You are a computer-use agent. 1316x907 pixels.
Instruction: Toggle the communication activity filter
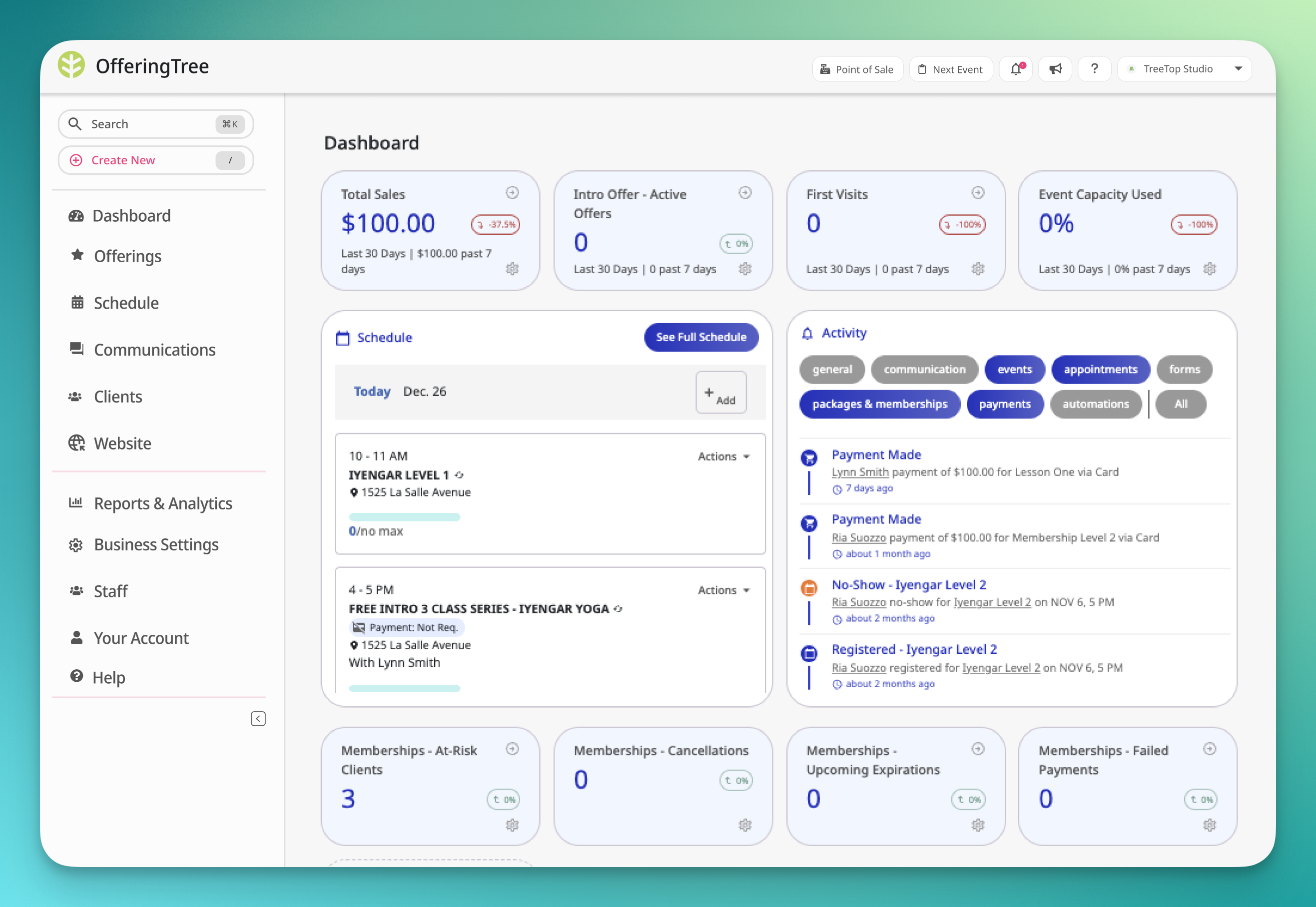point(924,370)
